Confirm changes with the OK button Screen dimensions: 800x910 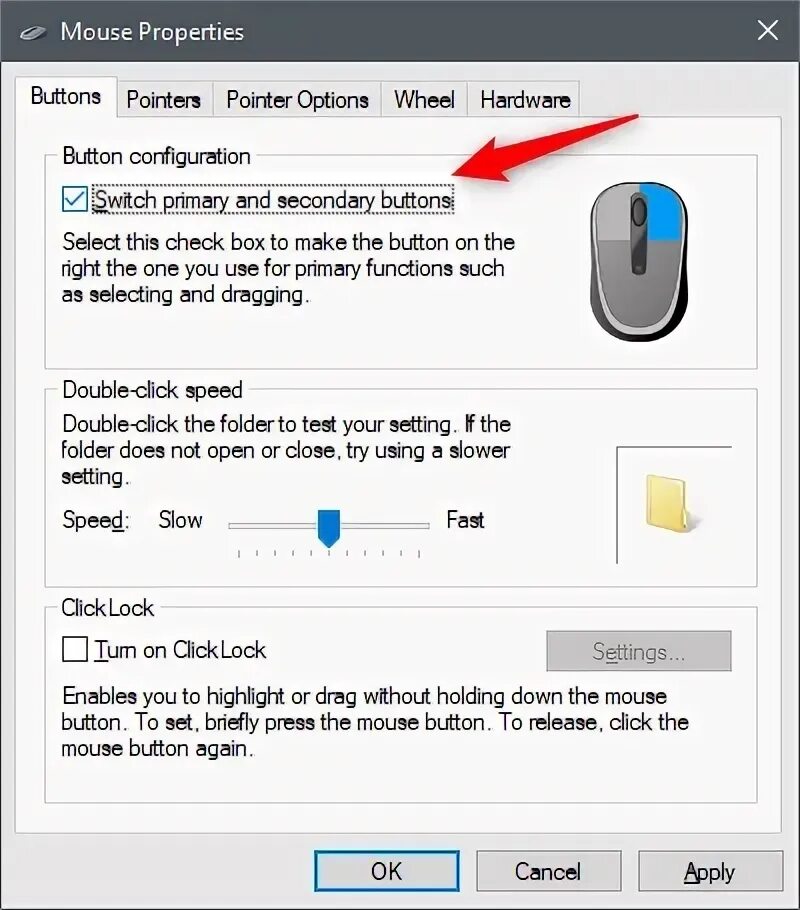(387, 871)
